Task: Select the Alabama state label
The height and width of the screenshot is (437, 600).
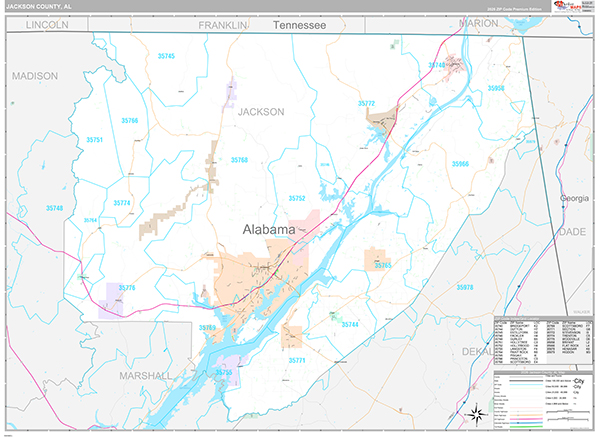Action: tap(269, 230)
